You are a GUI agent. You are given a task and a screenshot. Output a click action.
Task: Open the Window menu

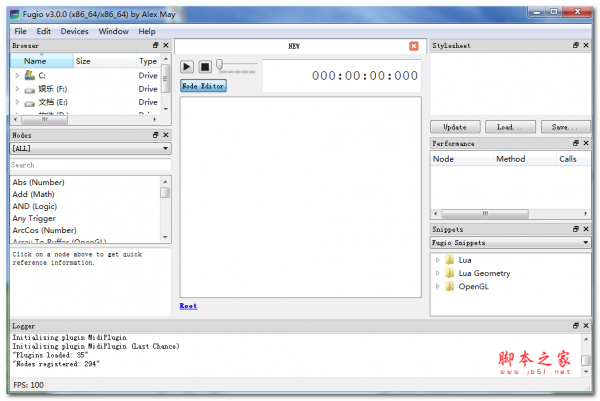[113, 31]
